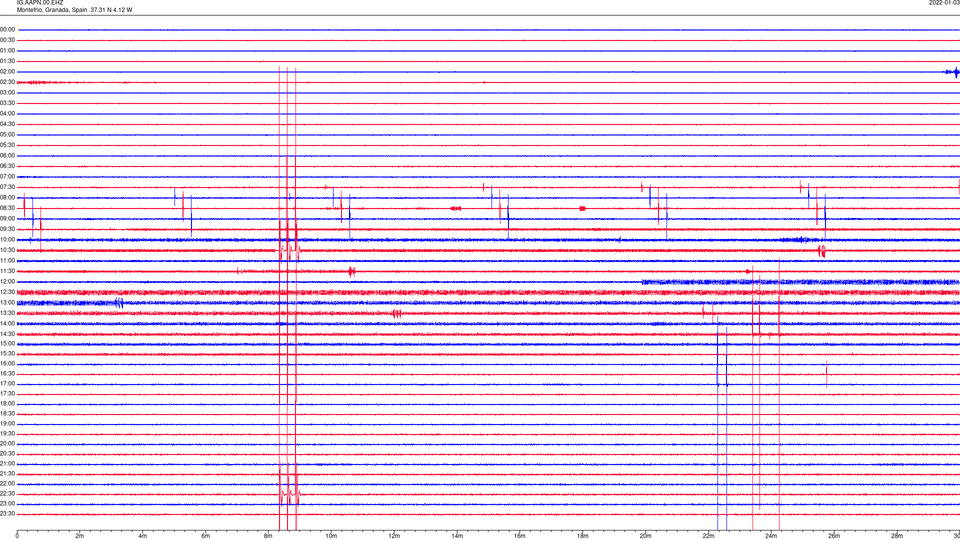Click the 12m axis tick label
This screenshot has width=960, height=540.
click(394, 536)
